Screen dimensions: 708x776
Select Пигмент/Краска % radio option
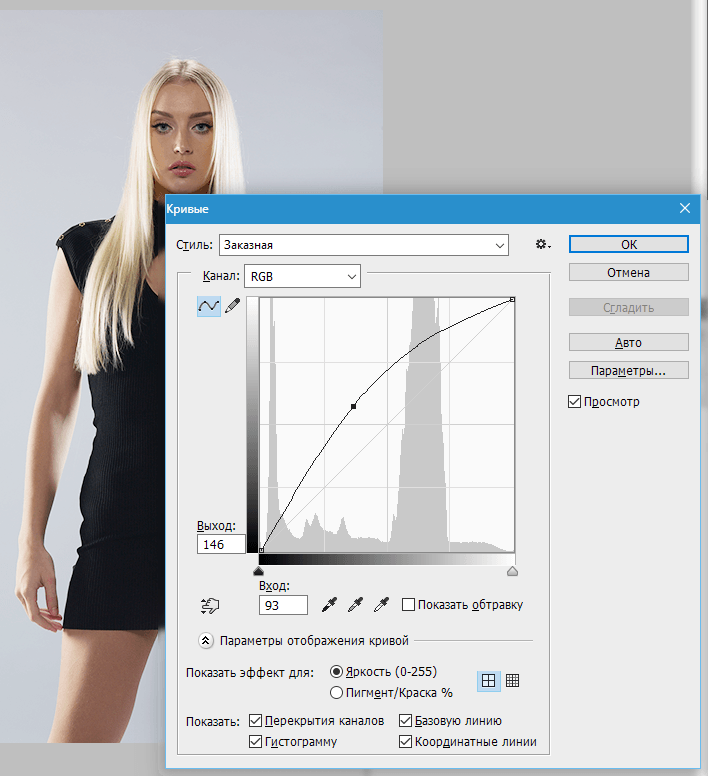pyautogui.click(x=336, y=692)
